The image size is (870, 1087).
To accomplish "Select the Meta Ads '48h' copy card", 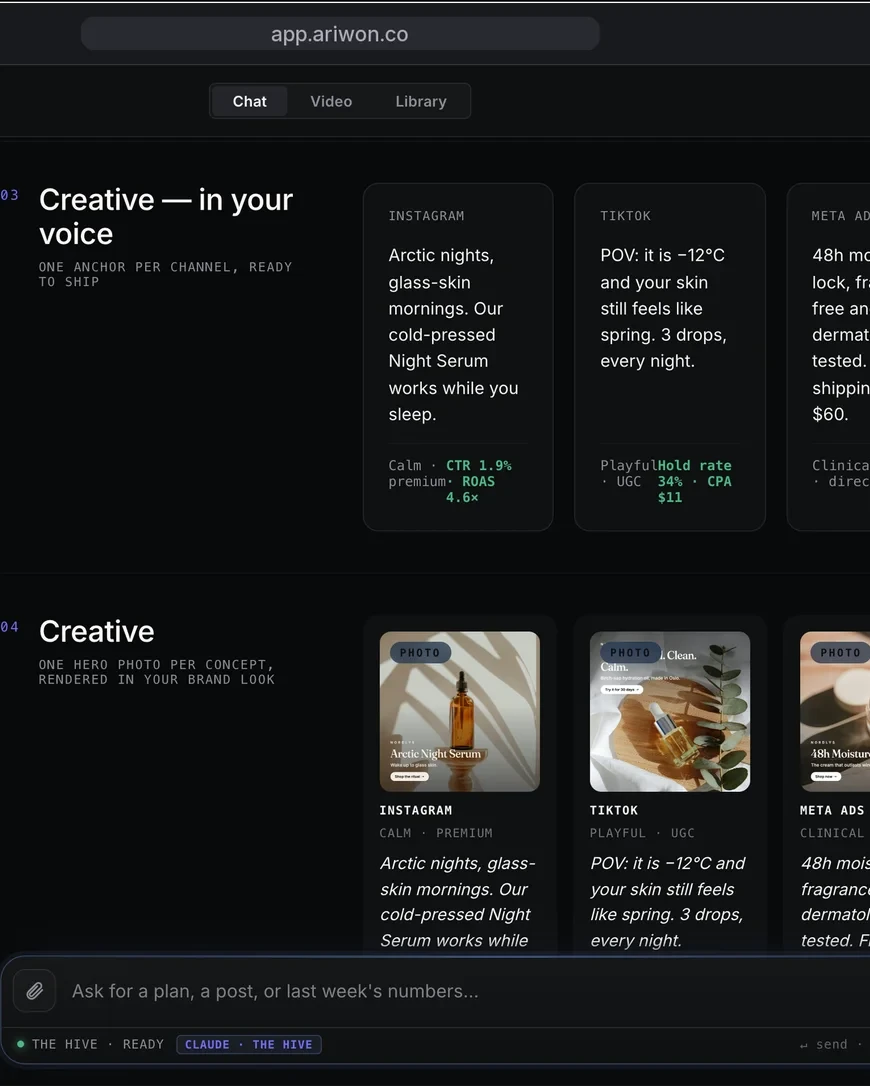I will click(829, 357).
